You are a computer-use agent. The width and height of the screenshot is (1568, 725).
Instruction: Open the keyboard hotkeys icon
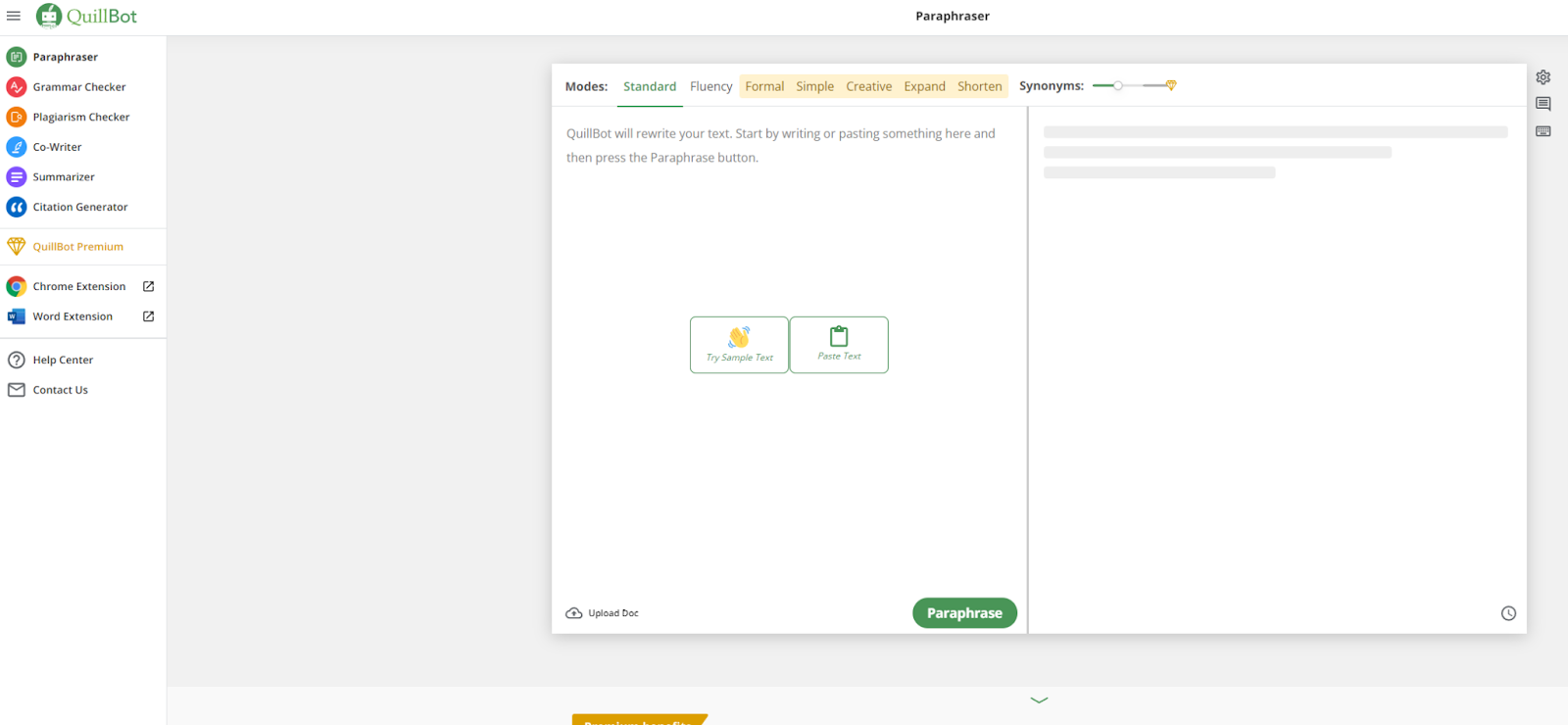(1543, 131)
